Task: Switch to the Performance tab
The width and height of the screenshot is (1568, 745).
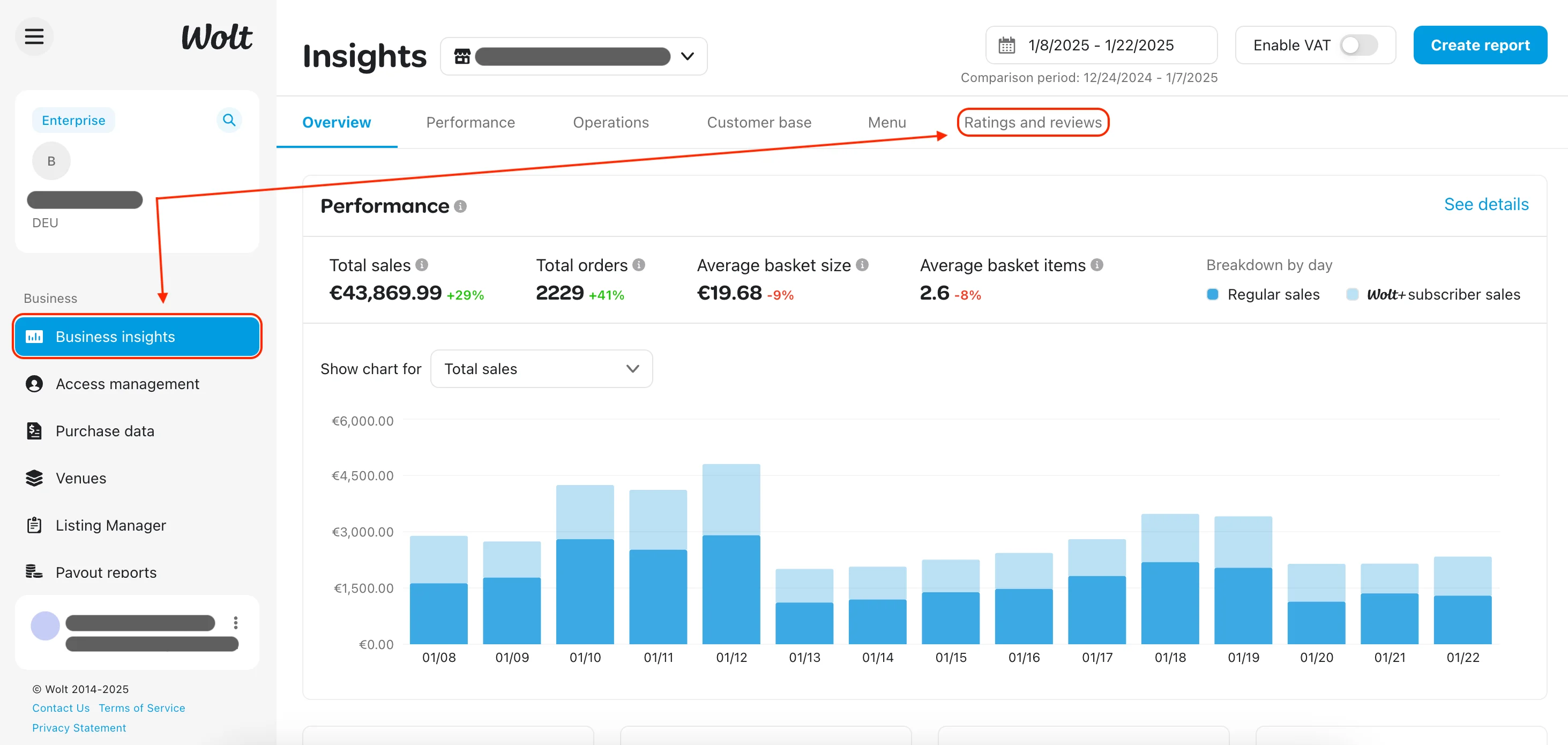Action: 471,123
